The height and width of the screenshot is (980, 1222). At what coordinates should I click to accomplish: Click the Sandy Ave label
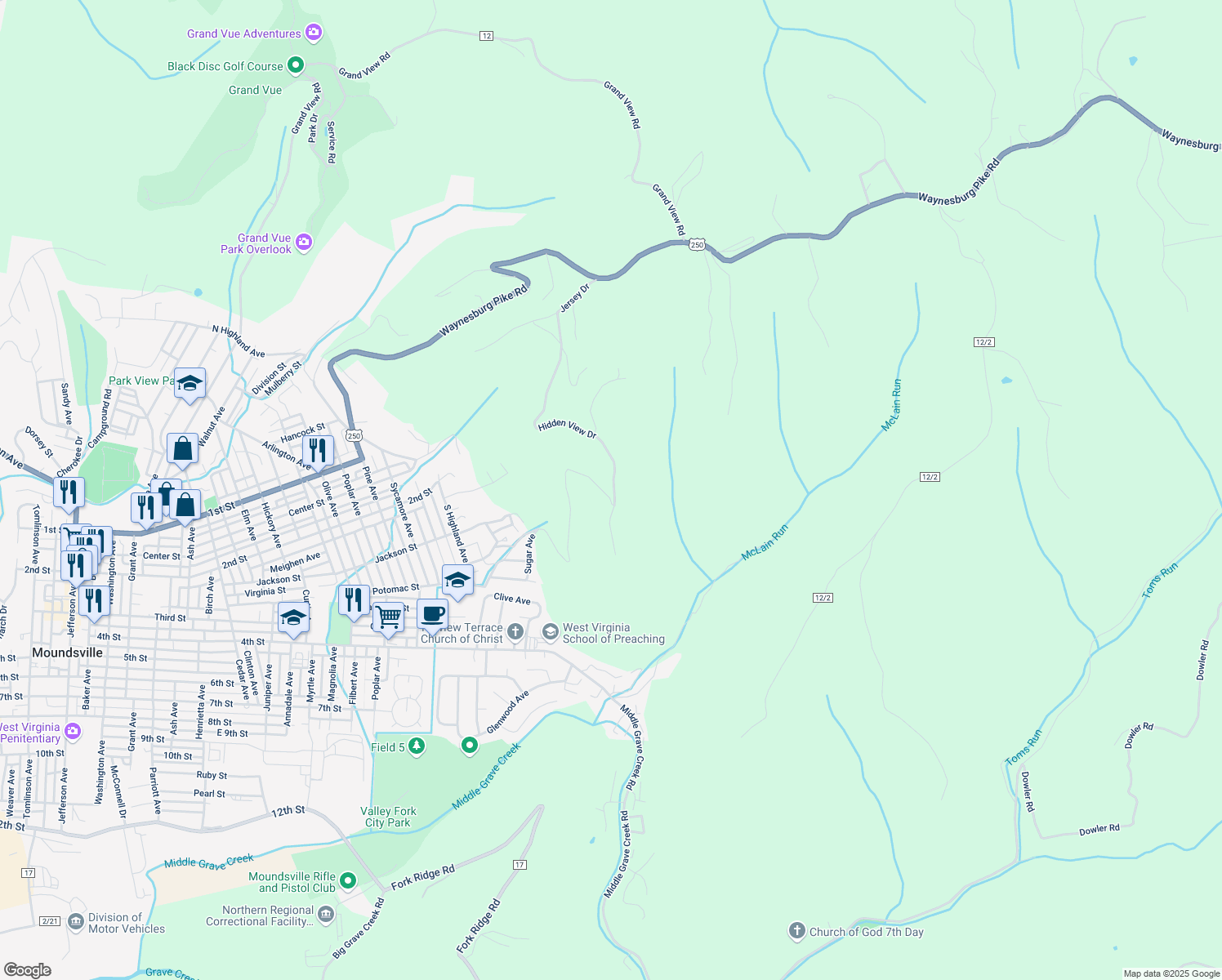tap(67, 403)
